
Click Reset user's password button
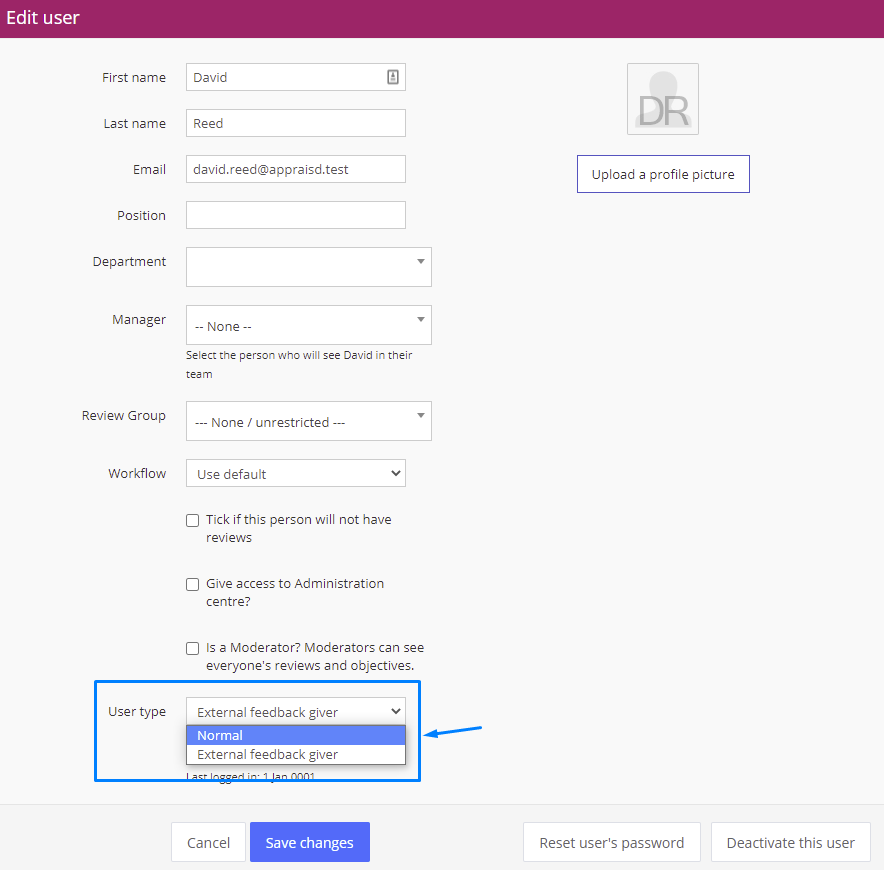611,842
